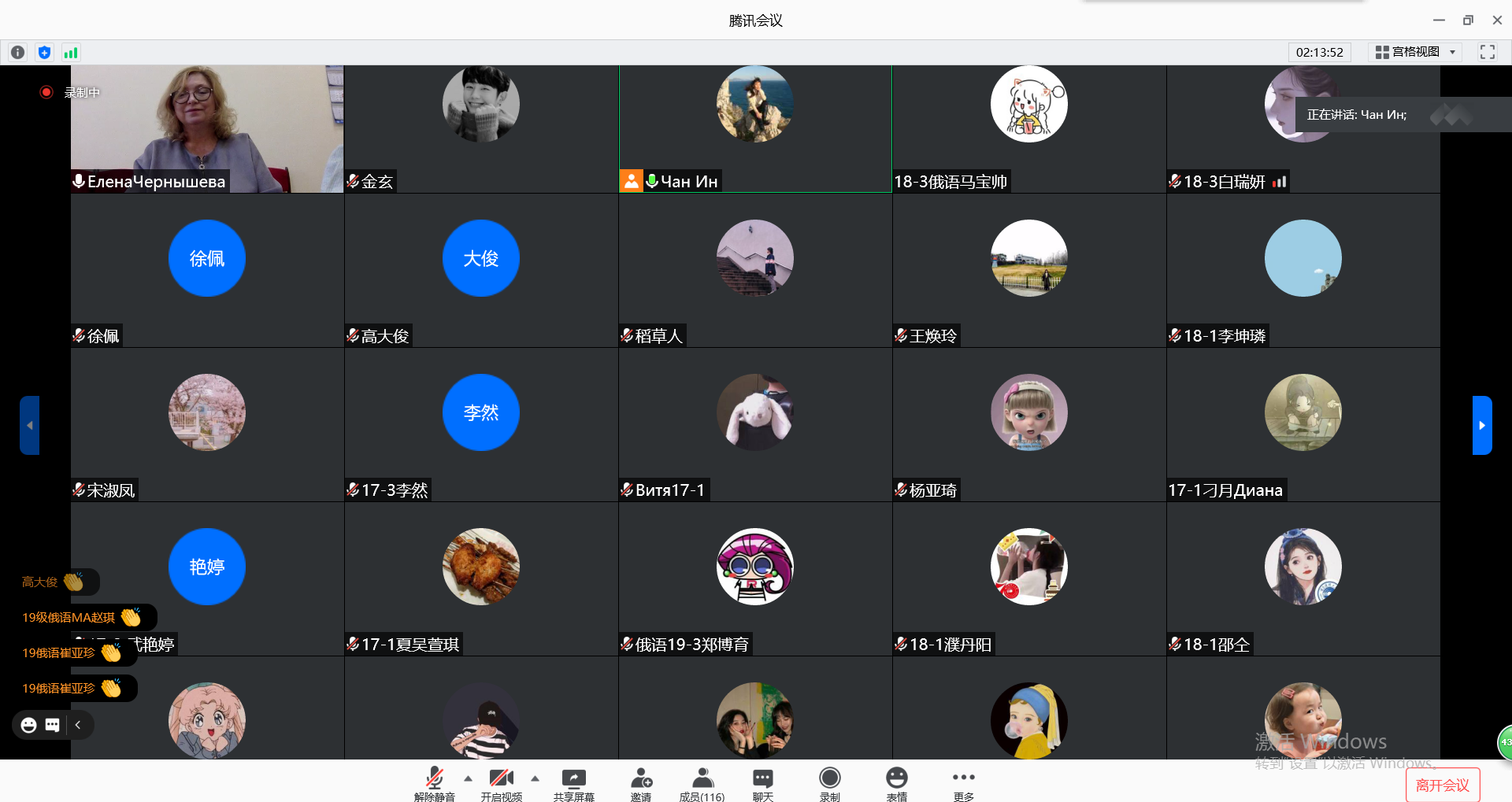Enter full screen mode icon

1487,52
